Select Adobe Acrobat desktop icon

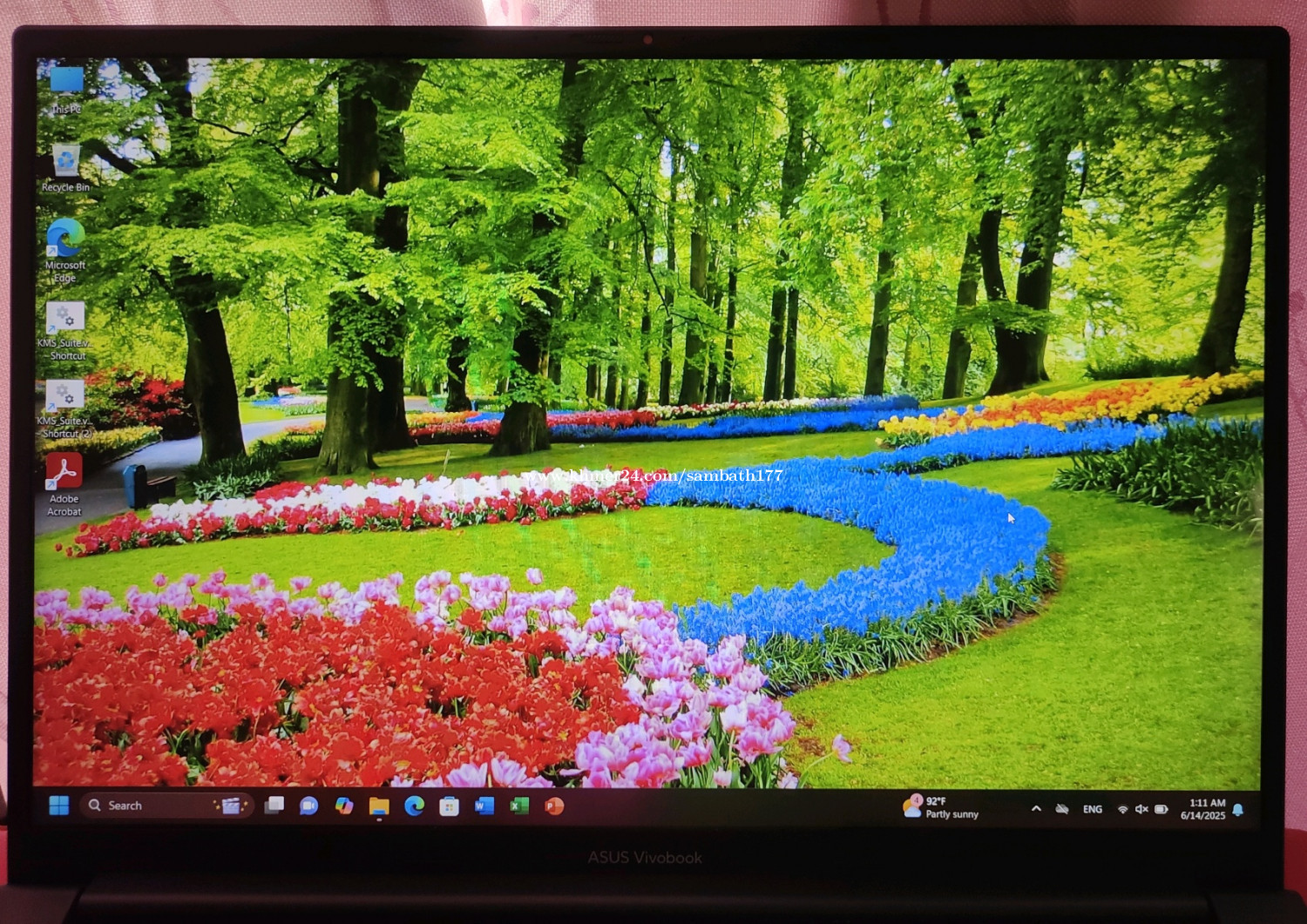64,486
